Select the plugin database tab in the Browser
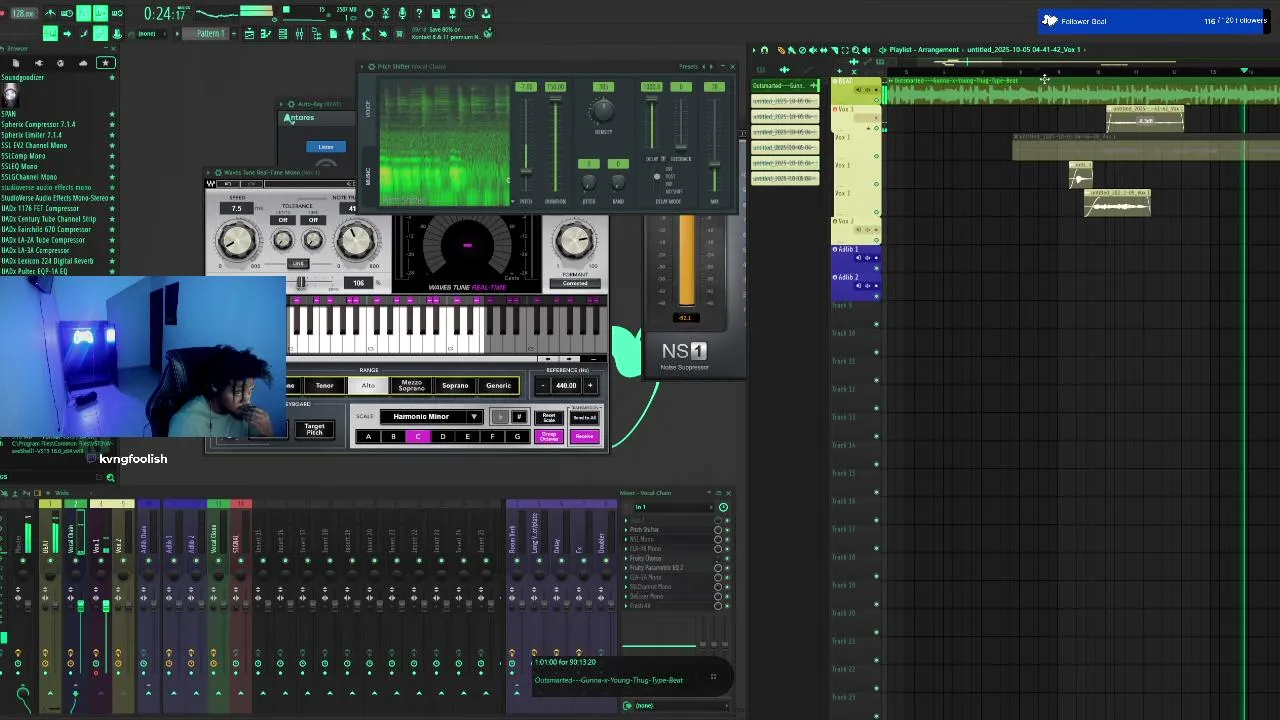The image size is (1280, 720). click(x=39, y=63)
